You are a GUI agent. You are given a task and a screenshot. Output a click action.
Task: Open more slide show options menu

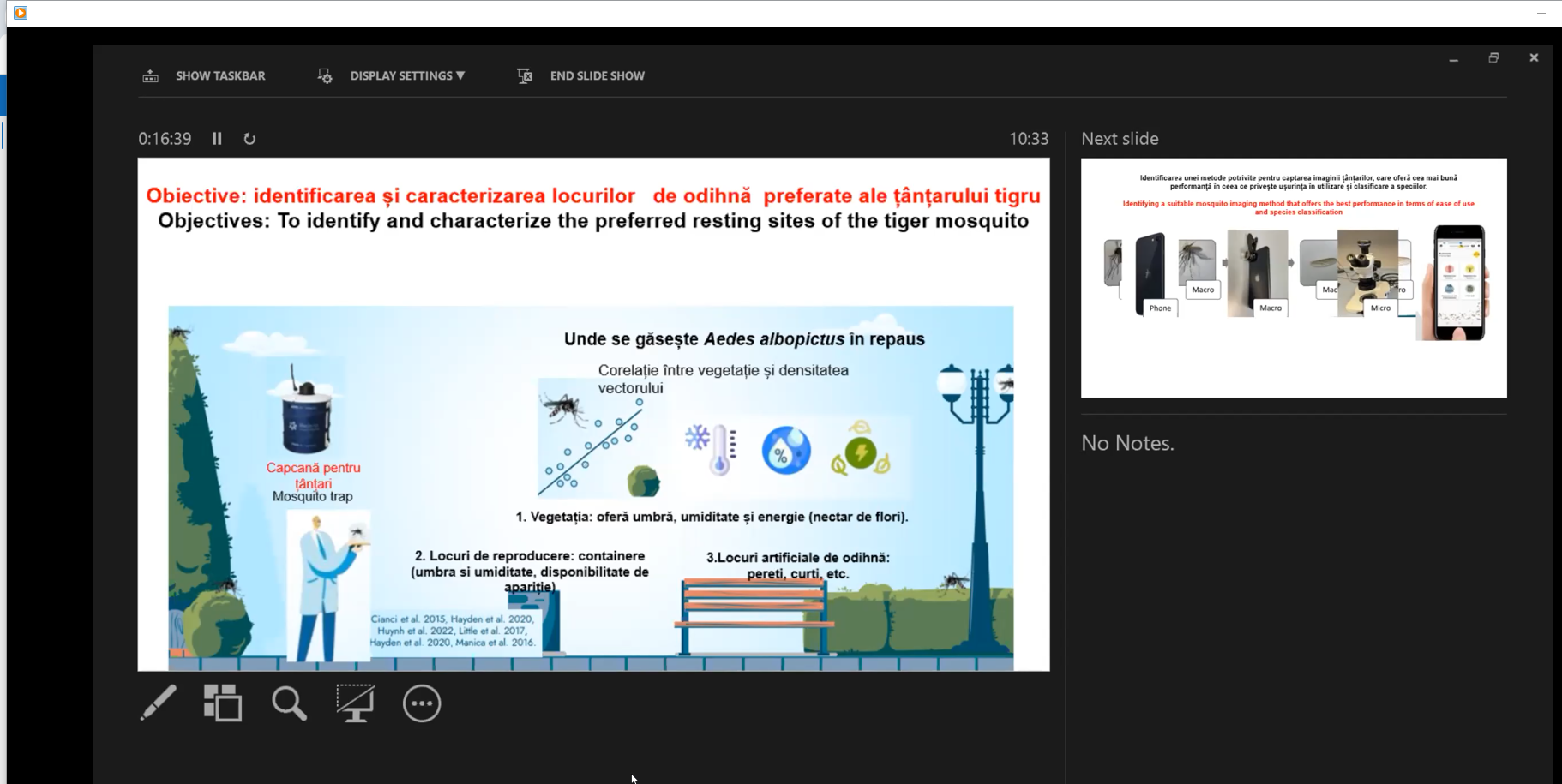pyautogui.click(x=422, y=703)
